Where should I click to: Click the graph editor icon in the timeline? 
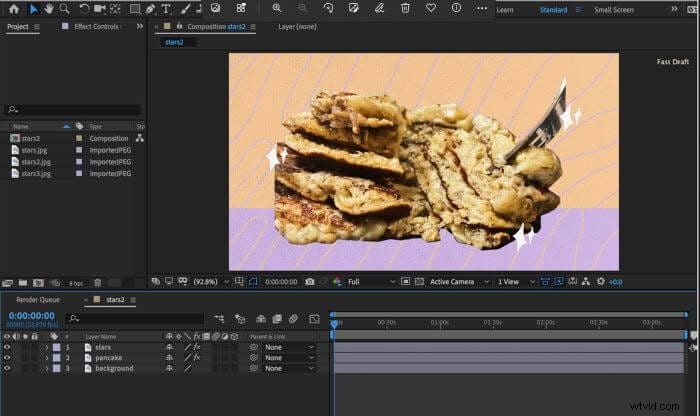click(314, 319)
